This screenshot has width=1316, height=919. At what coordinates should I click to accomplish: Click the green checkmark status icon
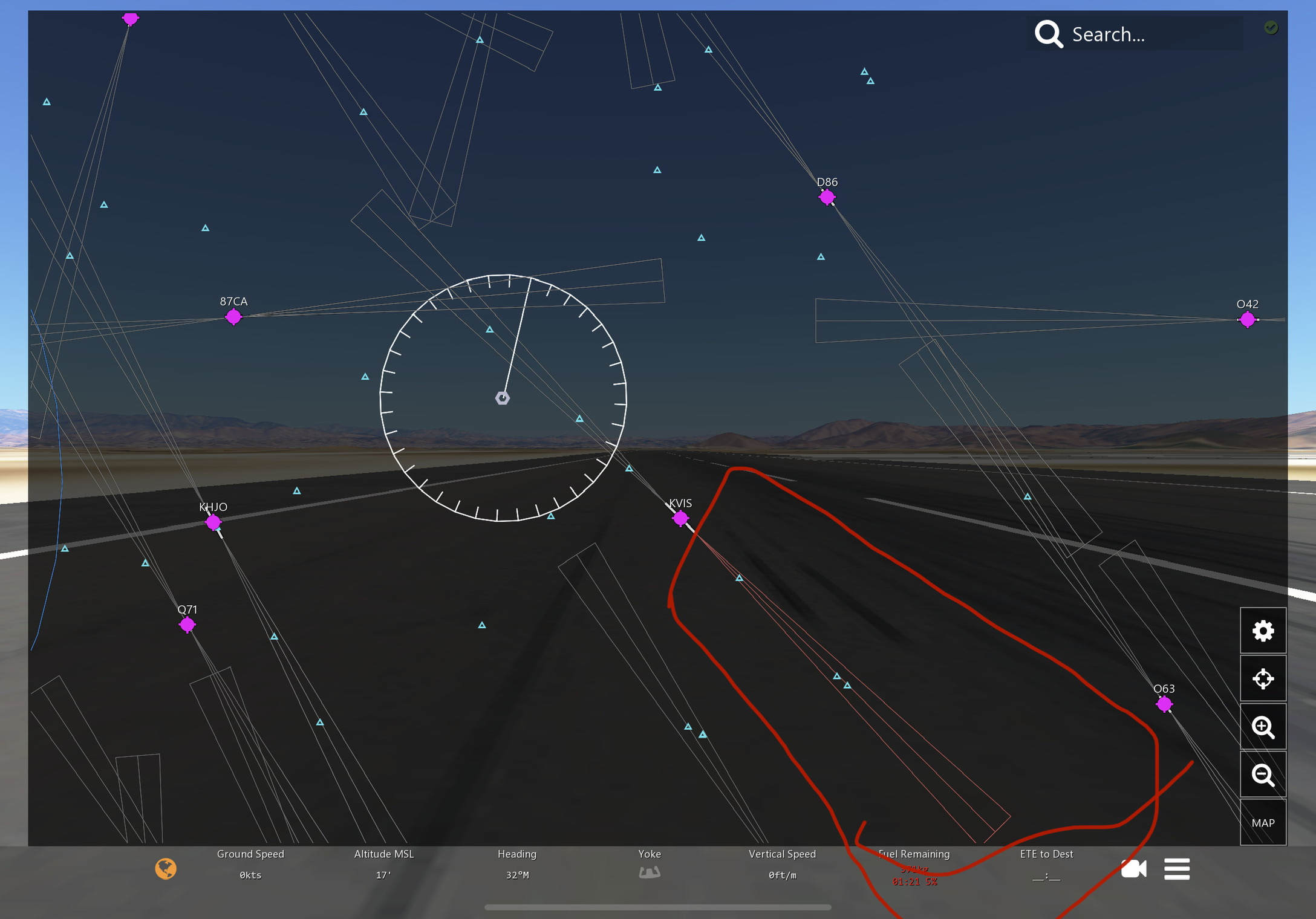[x=1271, y=28]
